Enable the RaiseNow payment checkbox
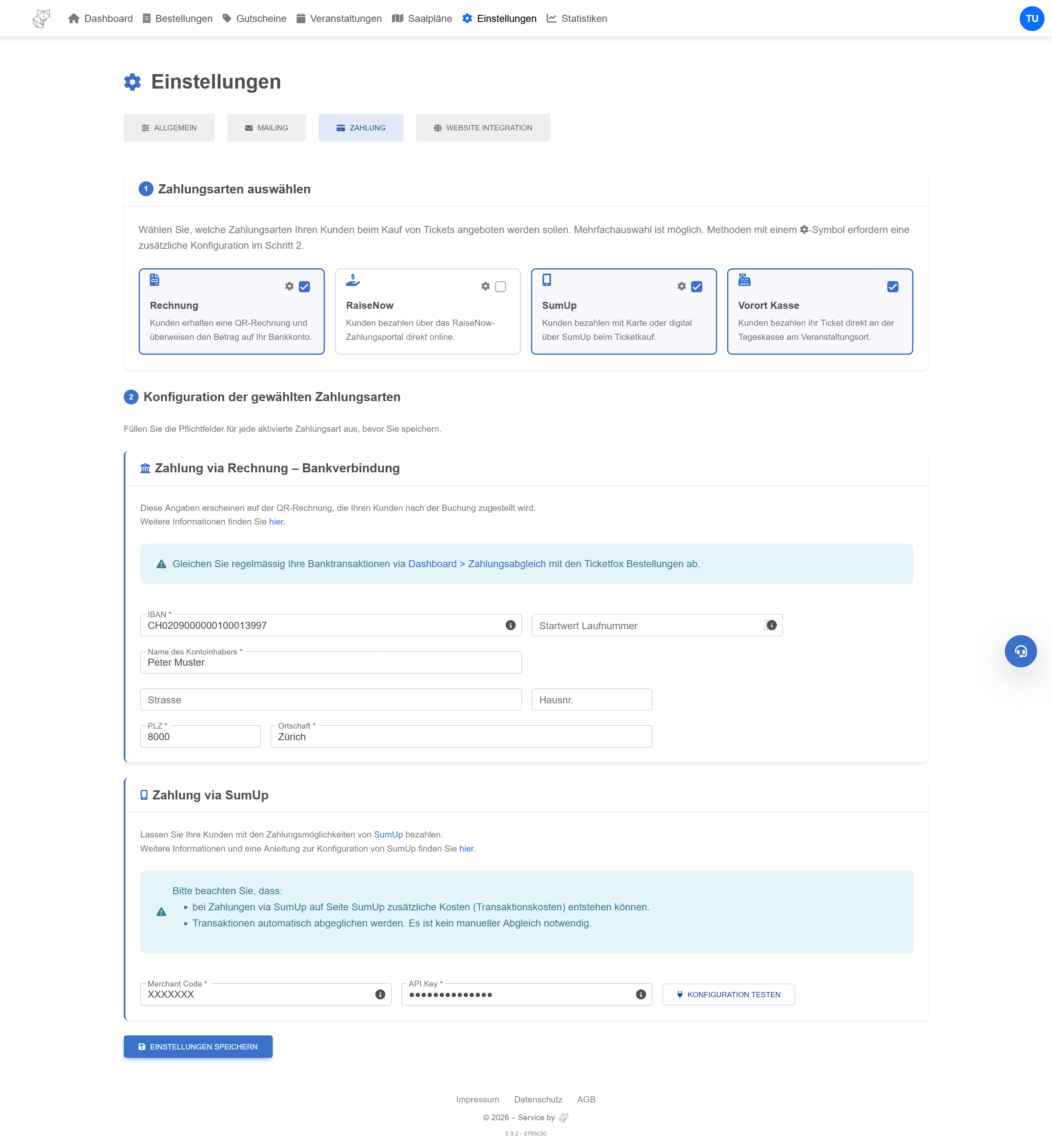 click(500, 286)
